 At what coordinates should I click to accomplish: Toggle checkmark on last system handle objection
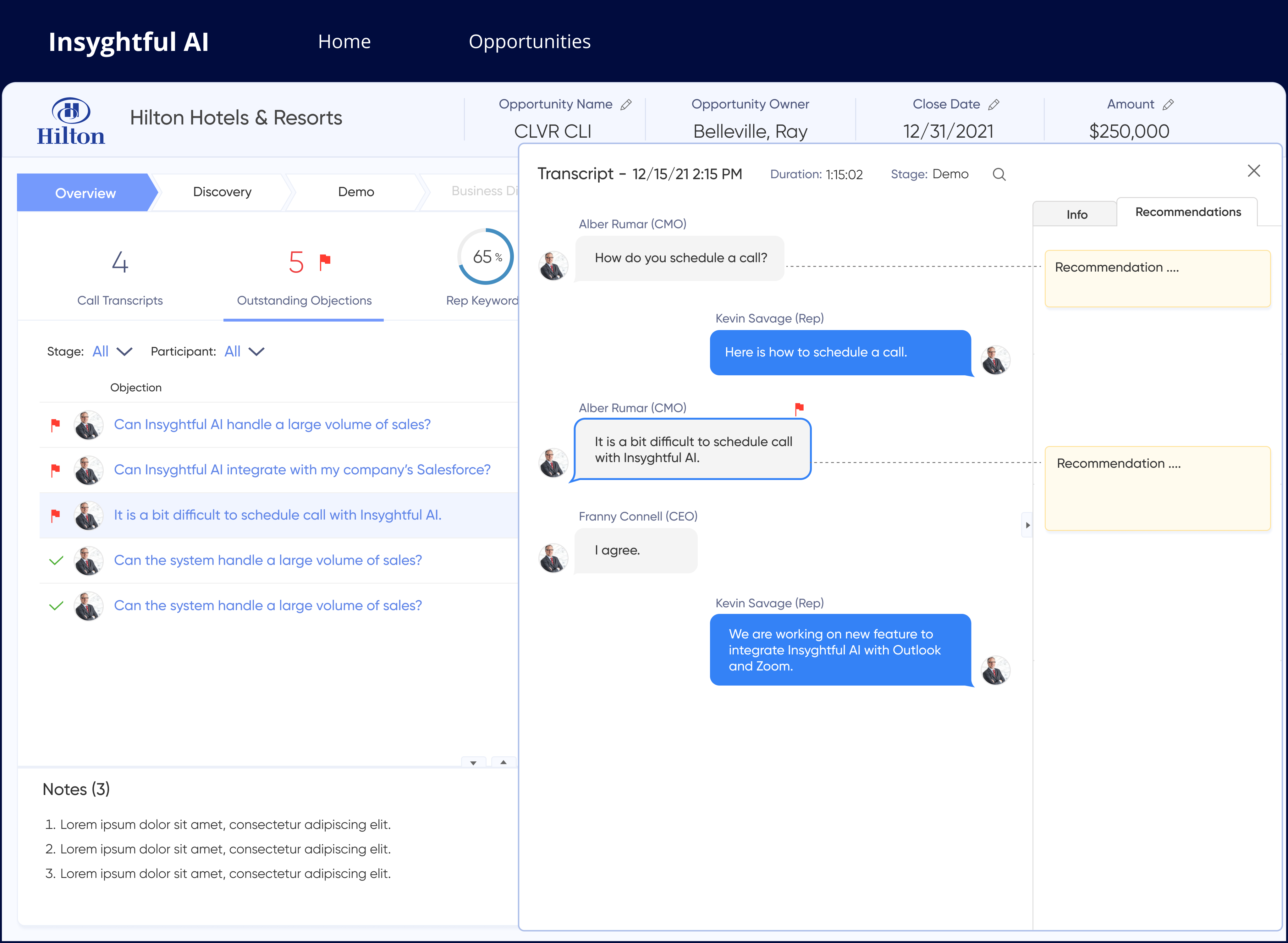pyautogui.click(x=56, y=606)
